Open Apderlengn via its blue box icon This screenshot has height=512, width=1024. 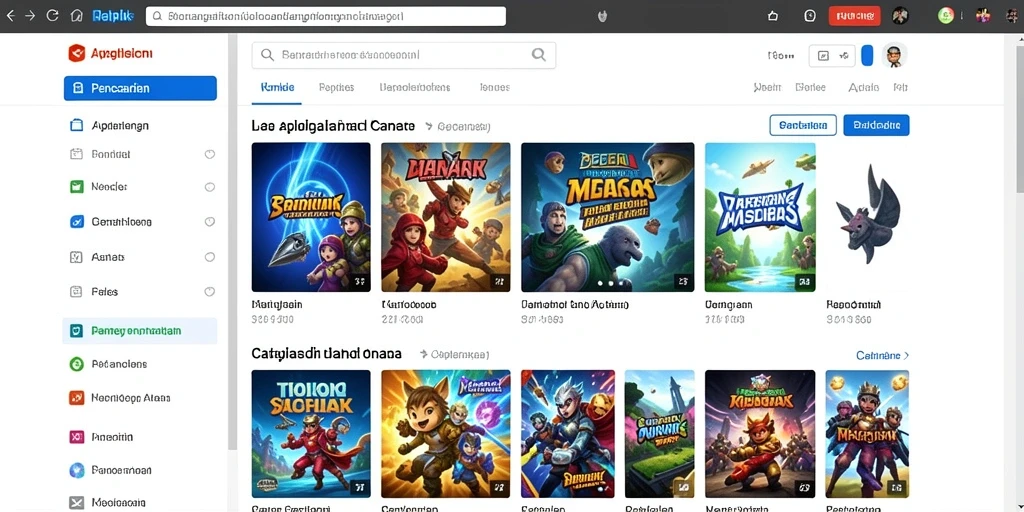point(76,125)
